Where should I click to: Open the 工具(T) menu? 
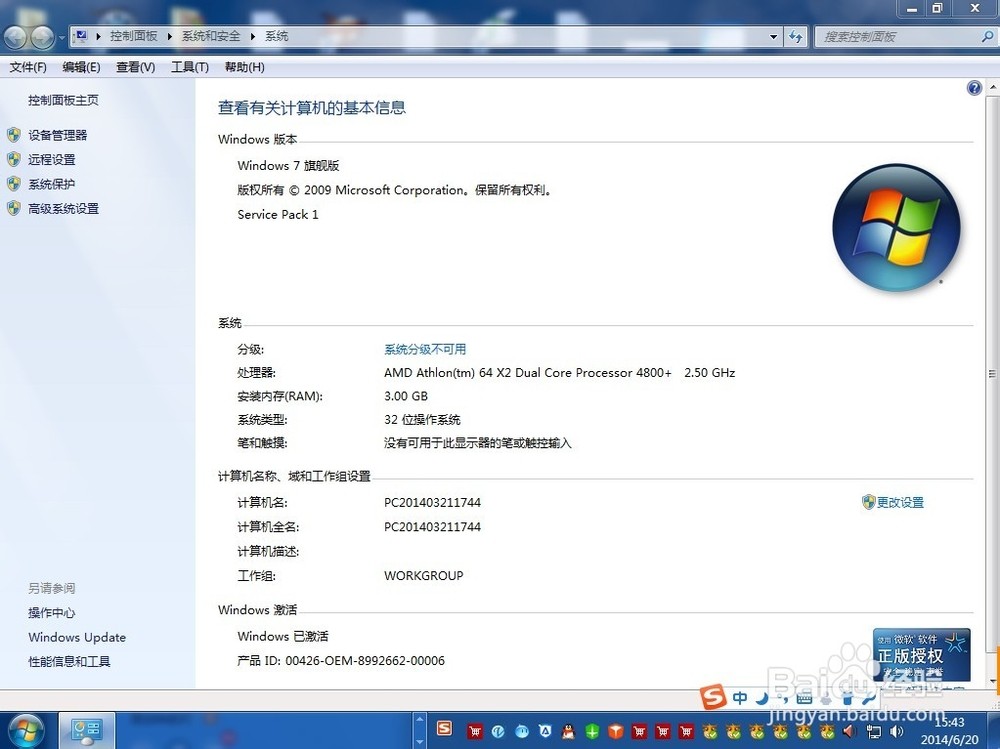190,67
